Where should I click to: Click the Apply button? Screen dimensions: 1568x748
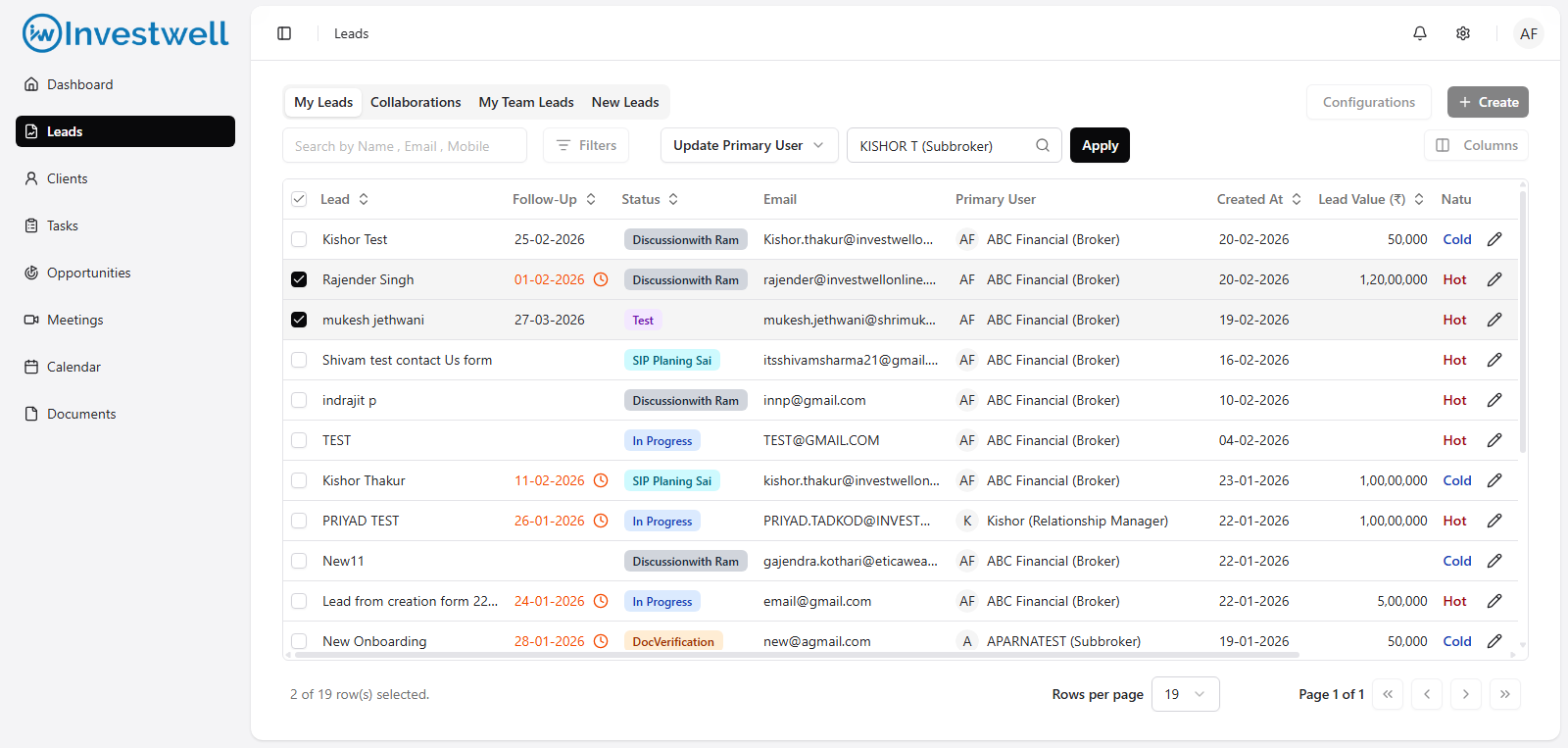1100,145
